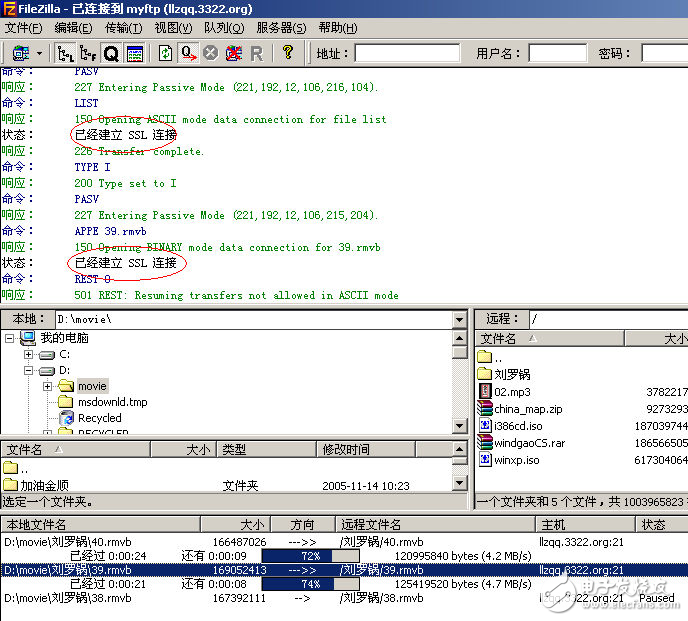Select paused queue row for 38.rmvb
The width and height of the screenshot is (688, 621).
[344, 598]
